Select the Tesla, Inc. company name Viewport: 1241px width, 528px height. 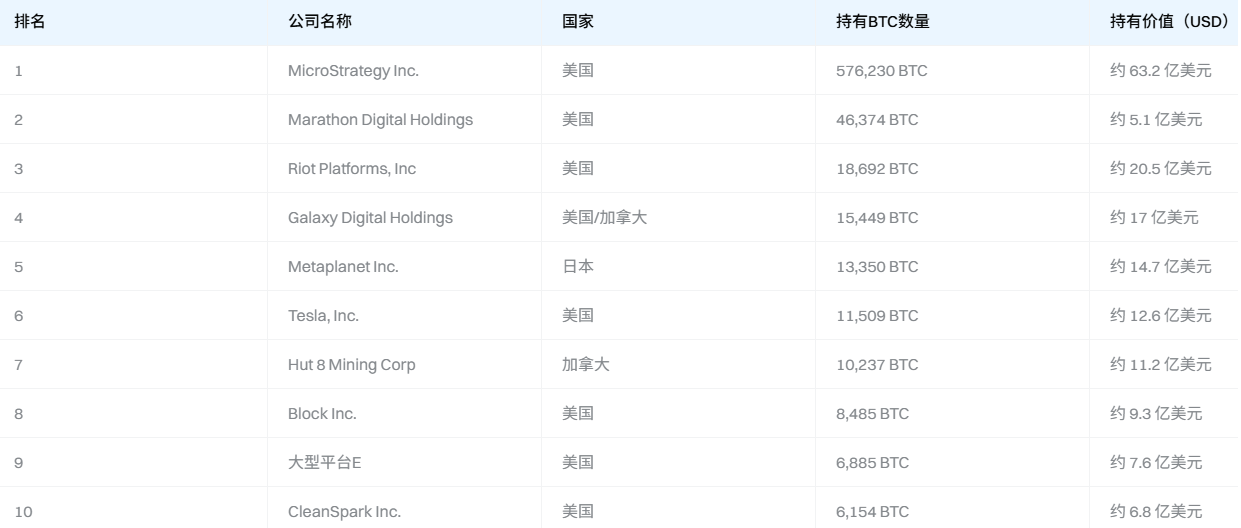[x=323, y=316]
